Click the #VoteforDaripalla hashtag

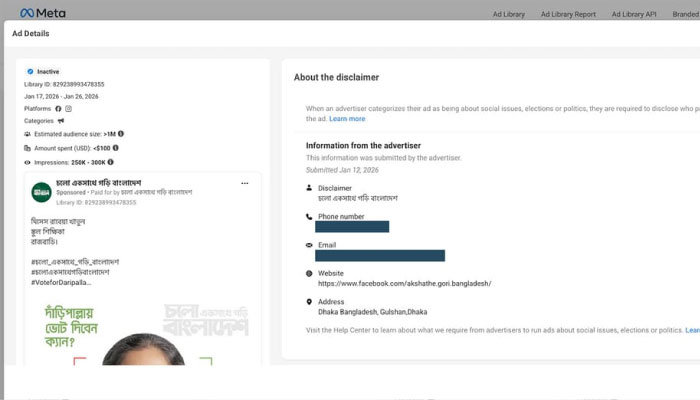click(x=61, y=283)
